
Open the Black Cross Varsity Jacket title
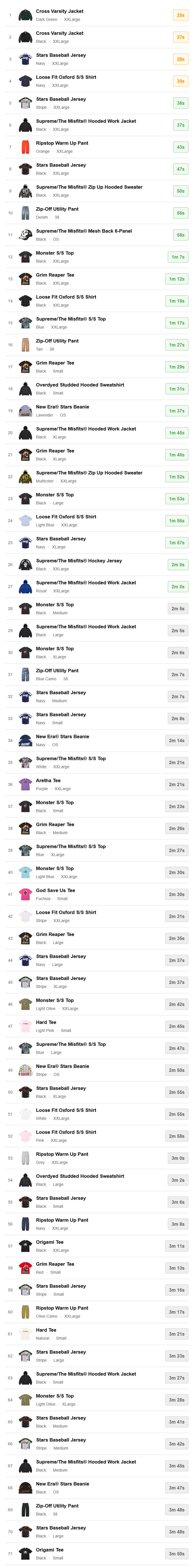click(x=59, y=33)
